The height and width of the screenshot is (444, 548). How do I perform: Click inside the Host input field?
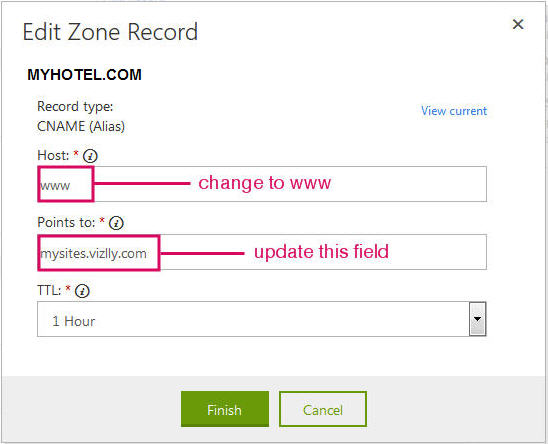pos(262,184)
